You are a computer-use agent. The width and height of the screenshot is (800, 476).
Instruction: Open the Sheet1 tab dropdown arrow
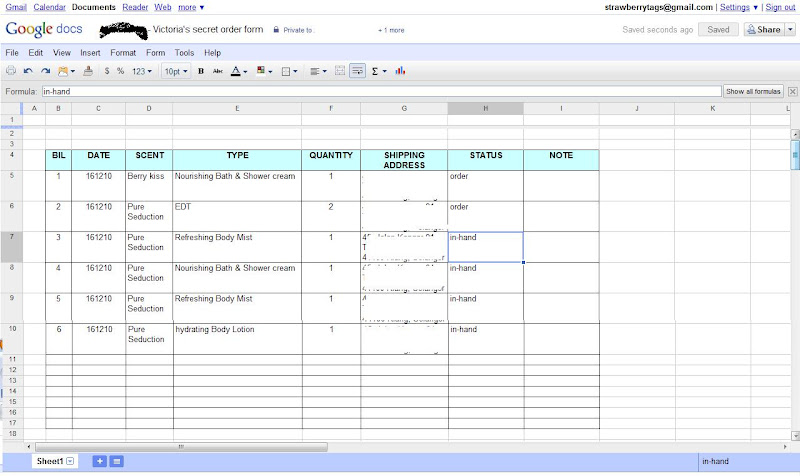pos(70,461)
